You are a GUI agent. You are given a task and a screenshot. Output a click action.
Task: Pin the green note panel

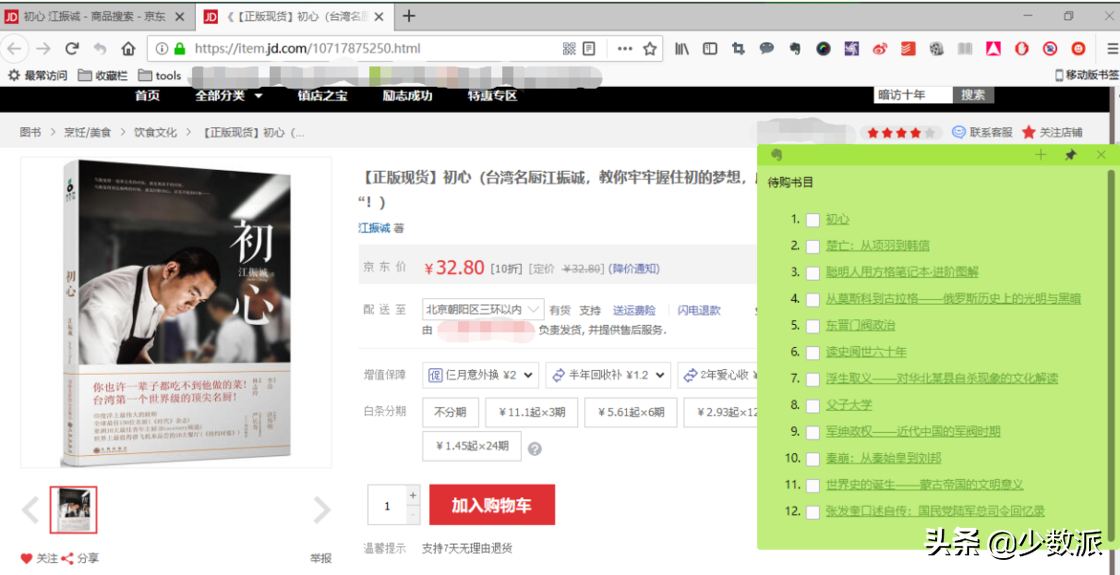coord(1070,154)
